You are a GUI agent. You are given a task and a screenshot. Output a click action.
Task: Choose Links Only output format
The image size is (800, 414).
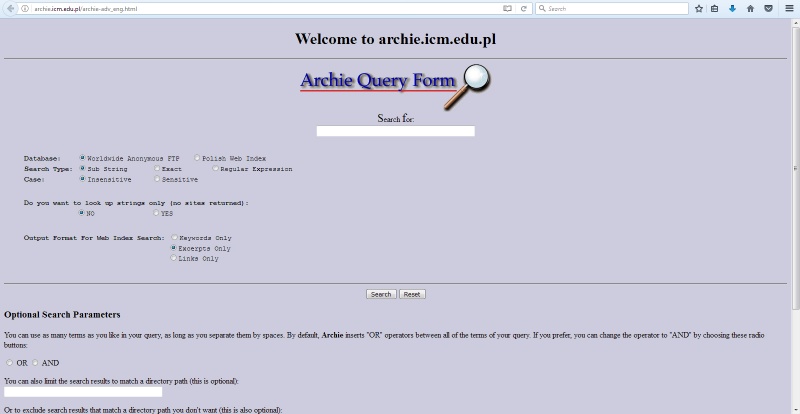(x=174, y=258)
